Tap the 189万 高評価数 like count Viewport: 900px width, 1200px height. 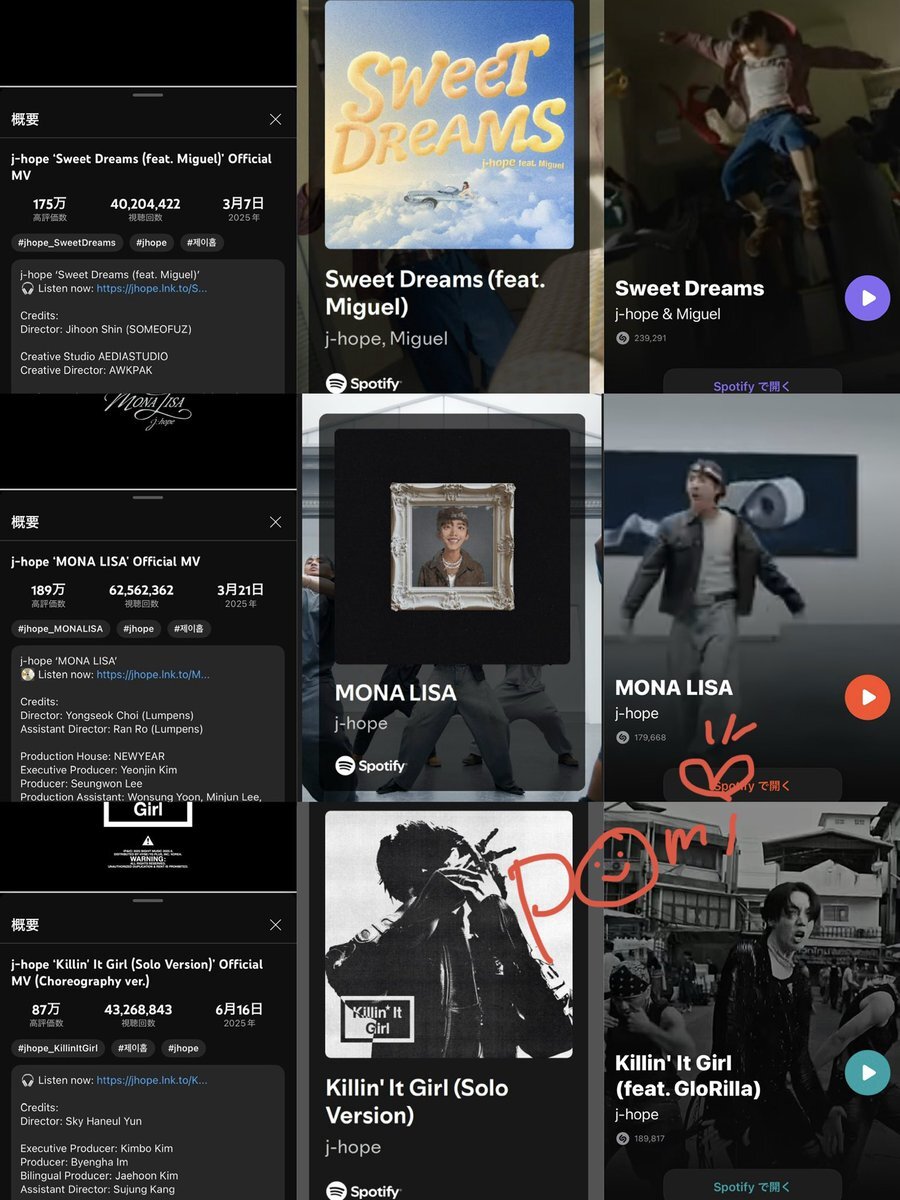[x=49, y=595]
